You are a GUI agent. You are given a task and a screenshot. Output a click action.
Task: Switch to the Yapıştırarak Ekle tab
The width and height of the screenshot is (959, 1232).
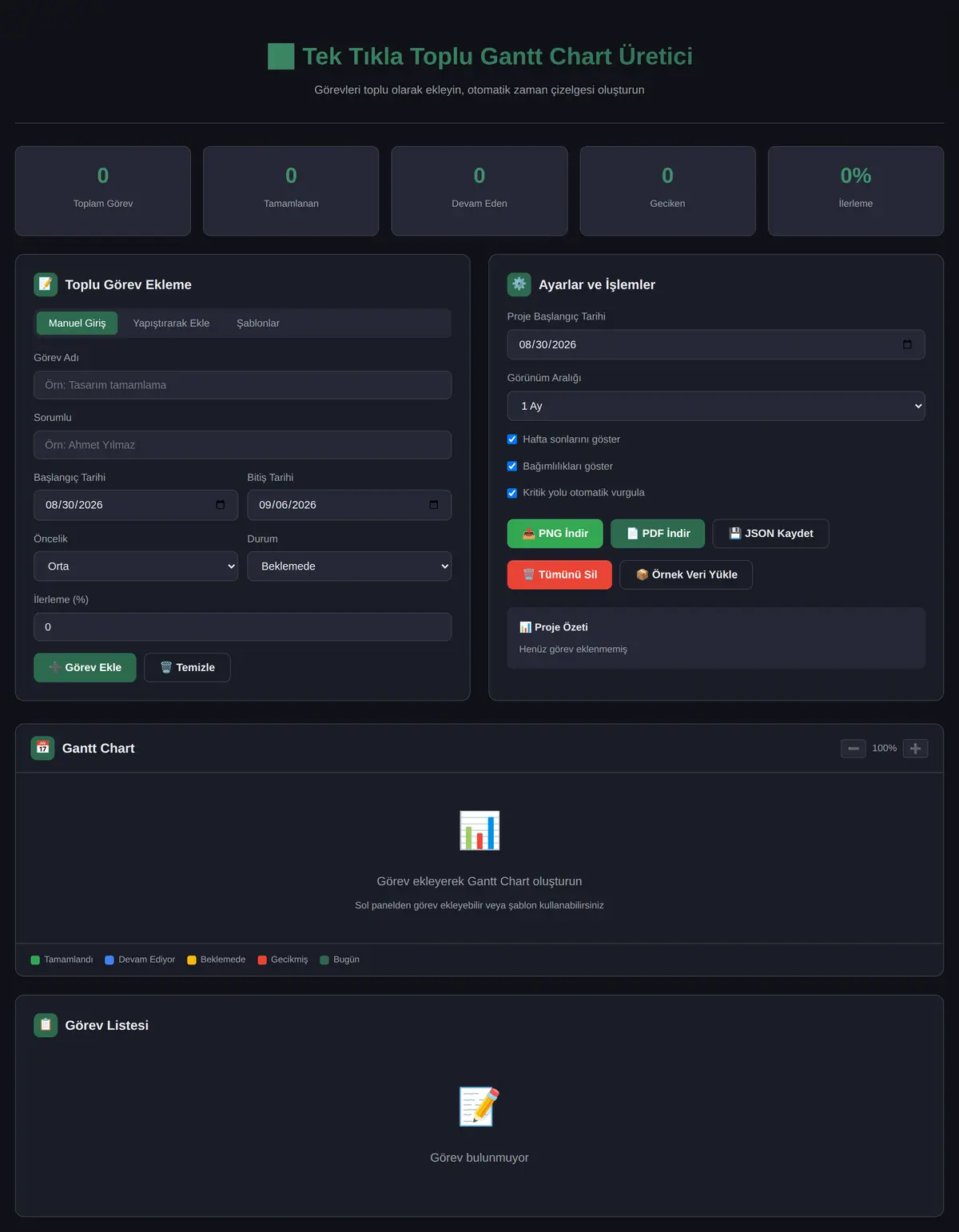point(171,324)
